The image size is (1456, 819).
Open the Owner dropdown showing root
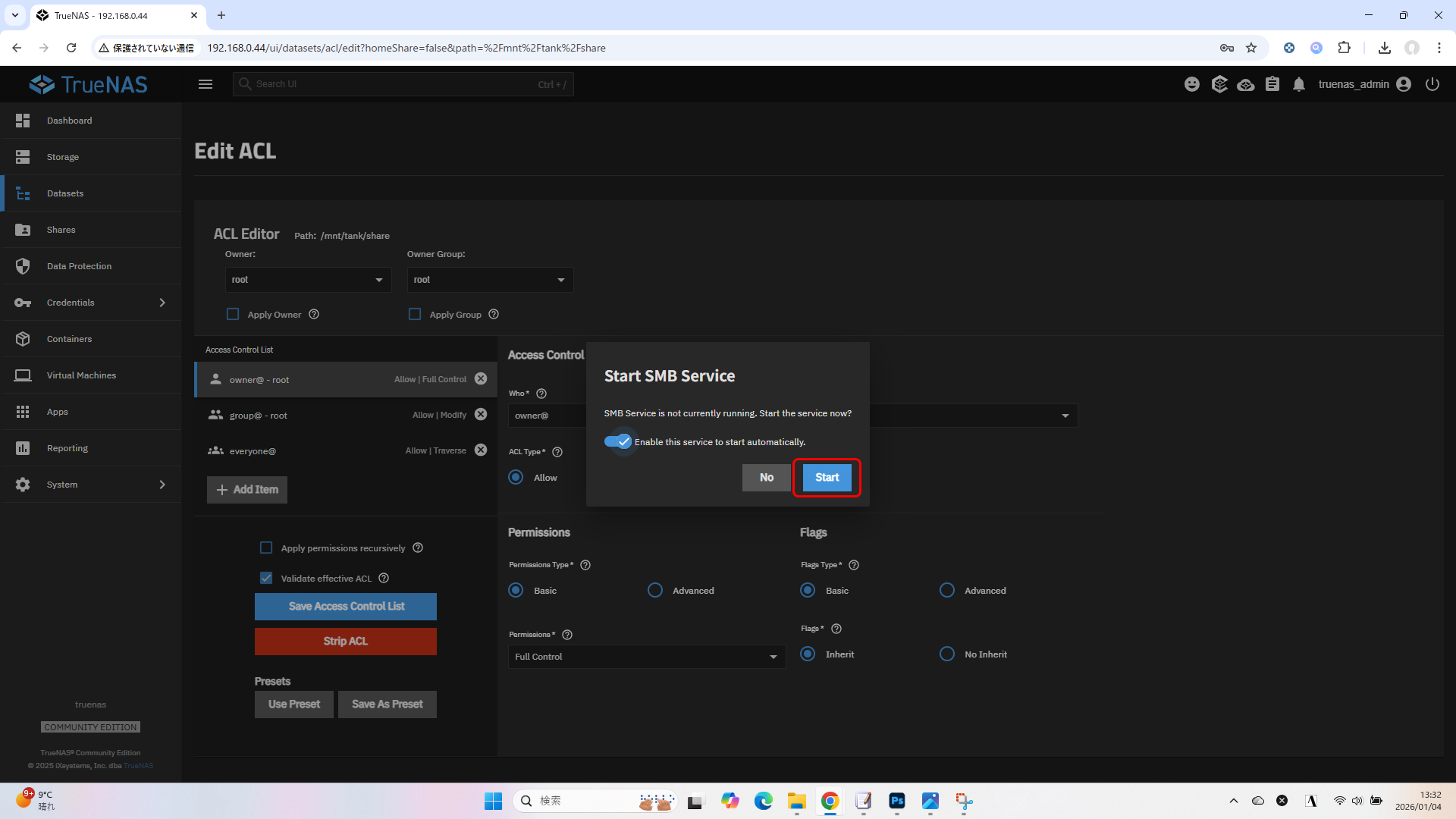pyautogui.click(x=308, y=280)
